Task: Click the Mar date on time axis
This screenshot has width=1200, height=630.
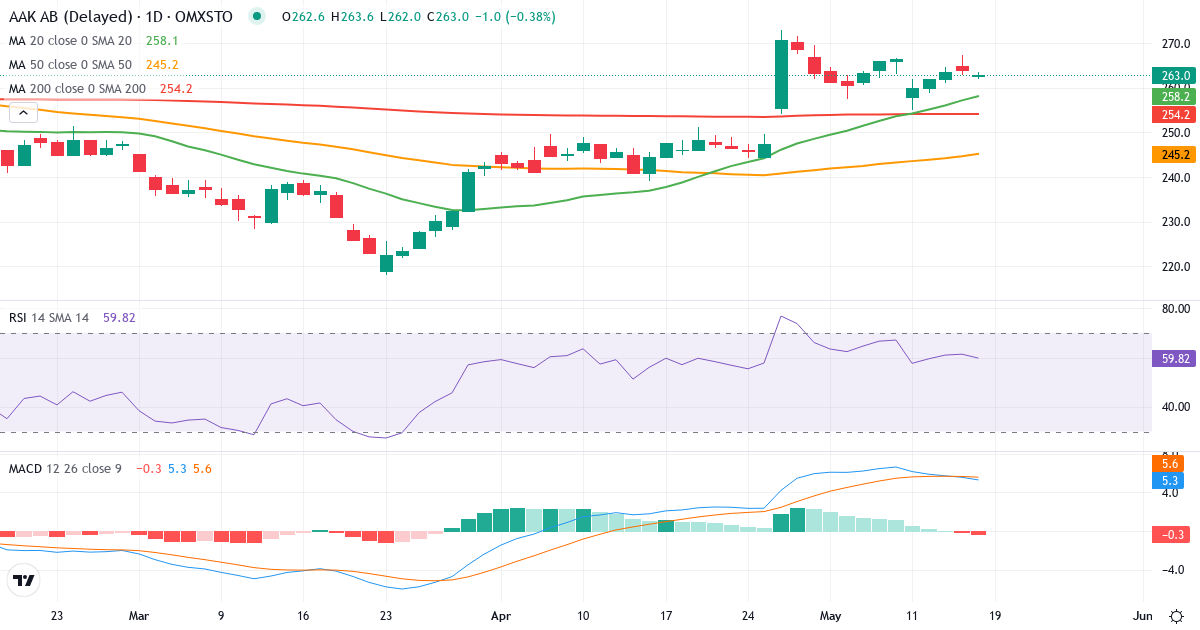Action: [x=139, y=615]
